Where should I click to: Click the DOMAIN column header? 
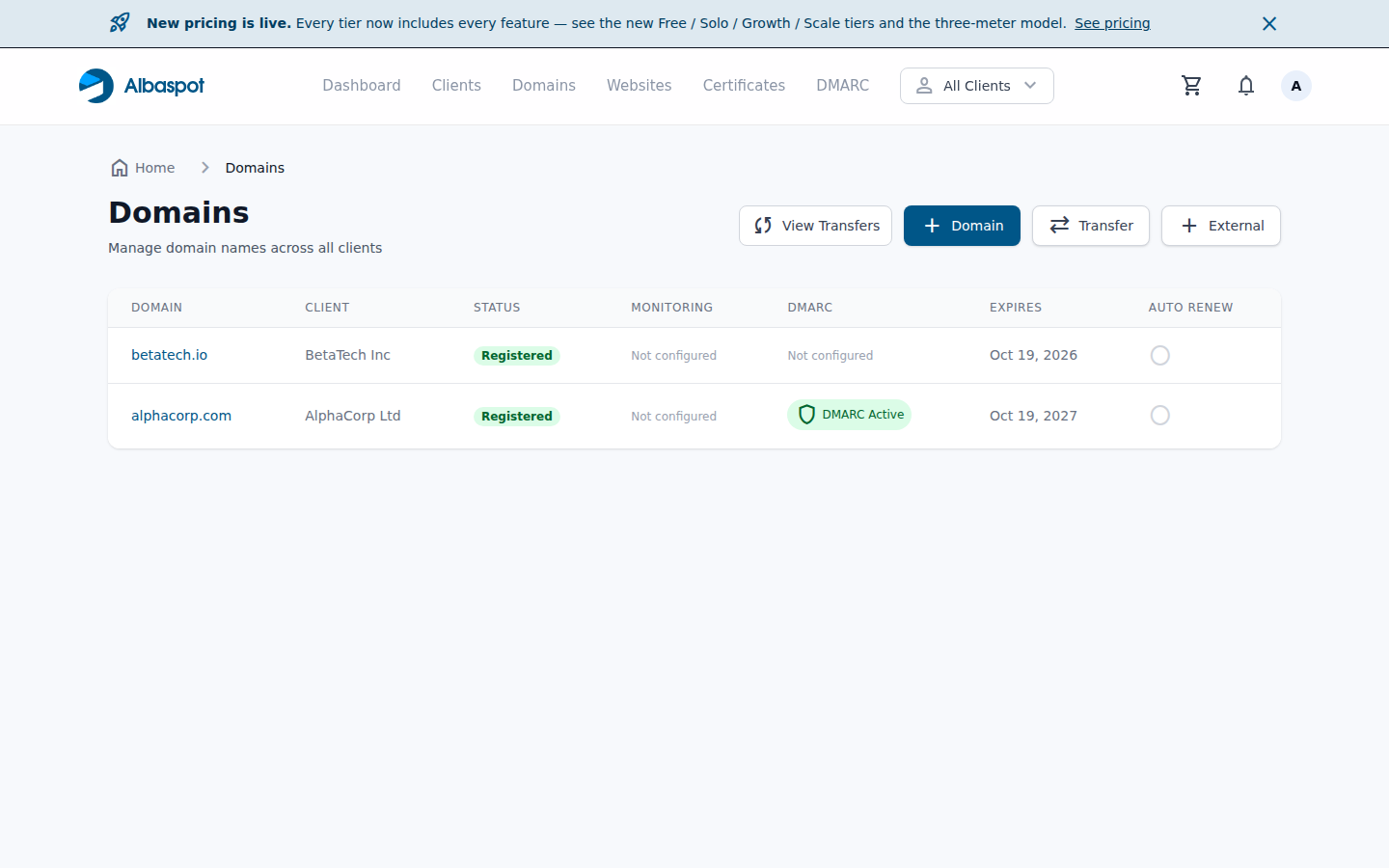point(156,308)
